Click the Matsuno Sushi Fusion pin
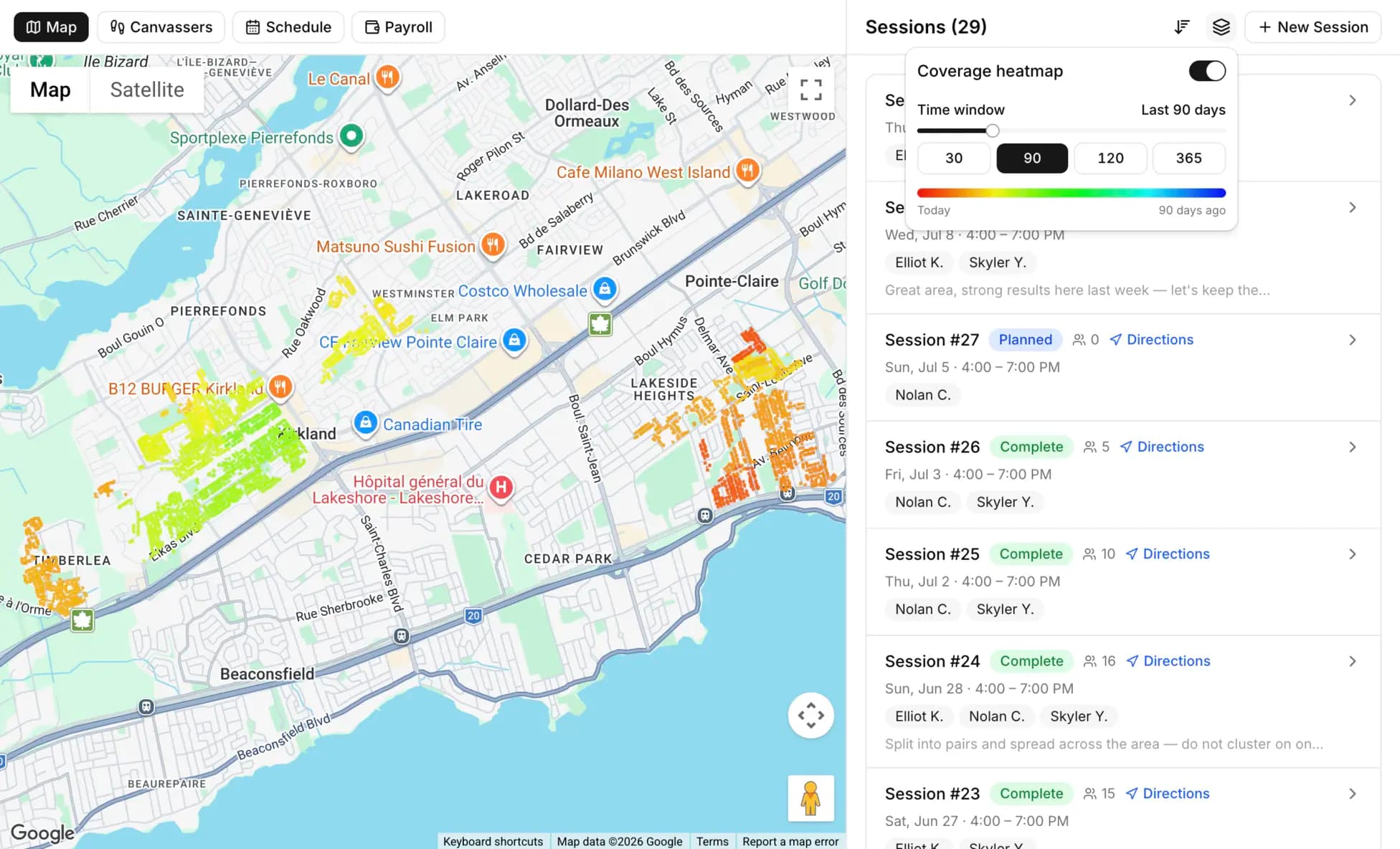Screen dimensions: 1400x849 [x=493, y=245]
